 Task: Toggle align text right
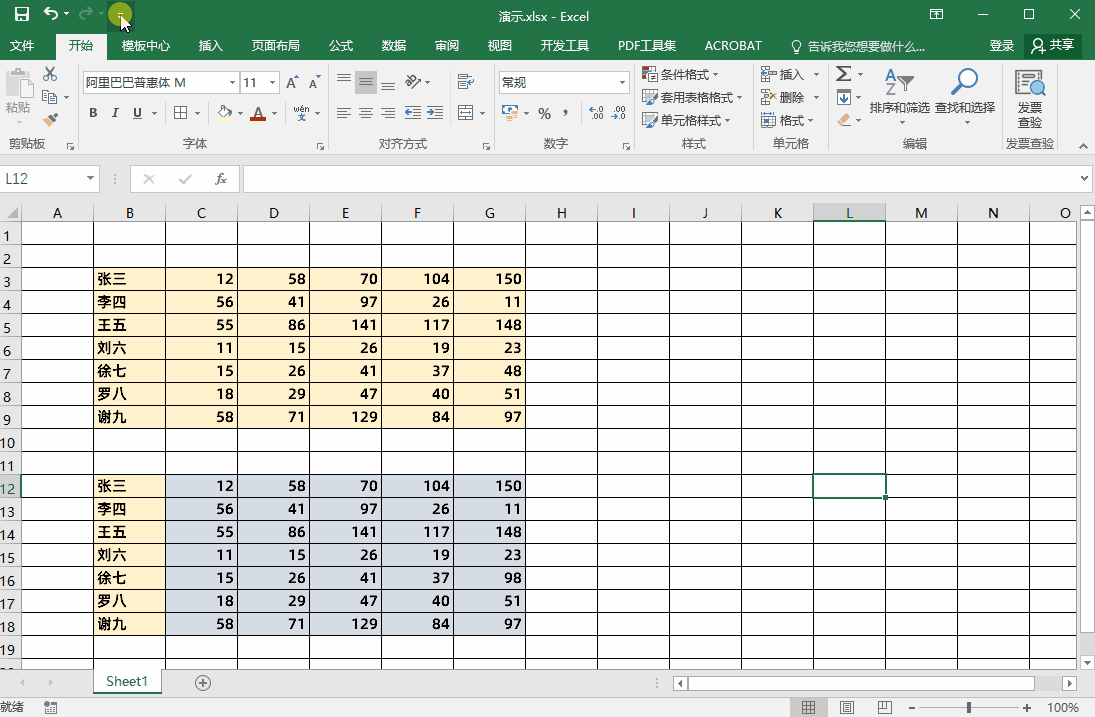388,112
